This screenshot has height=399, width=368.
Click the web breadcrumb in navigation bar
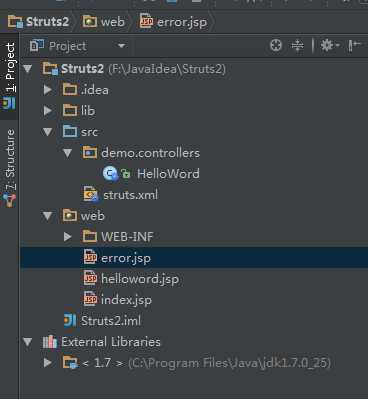(103, 22)
